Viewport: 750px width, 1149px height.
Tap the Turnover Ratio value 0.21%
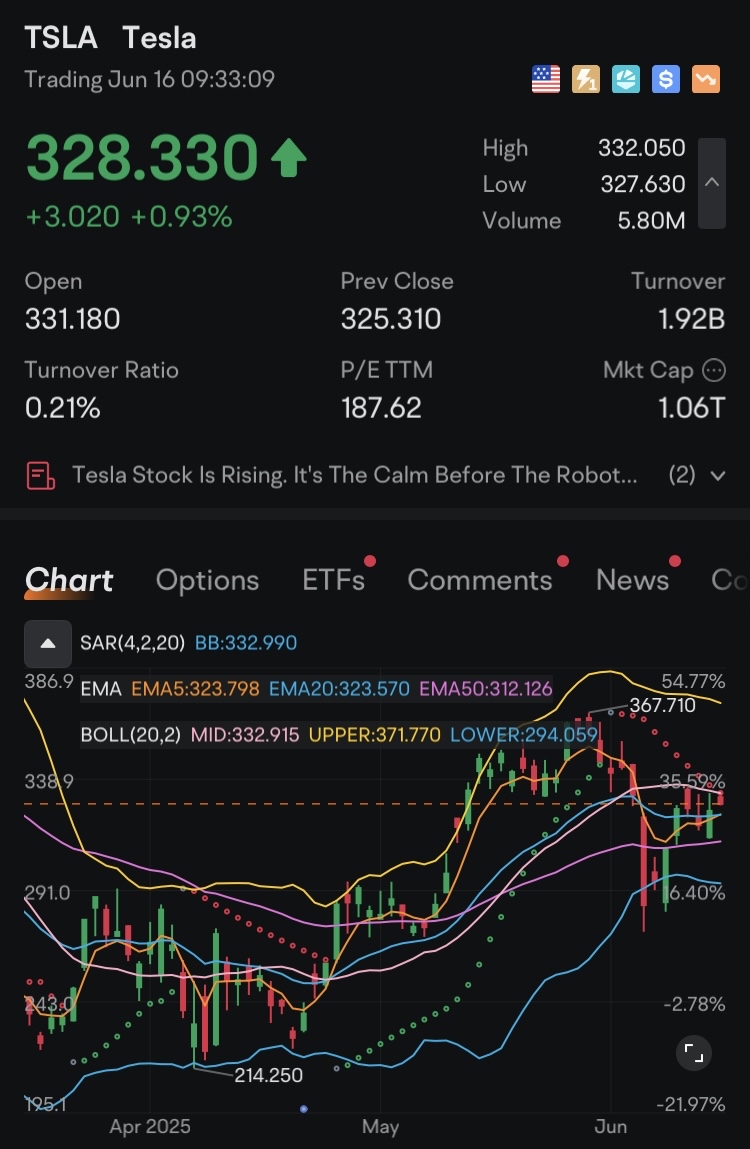click(x=62, y=408)
